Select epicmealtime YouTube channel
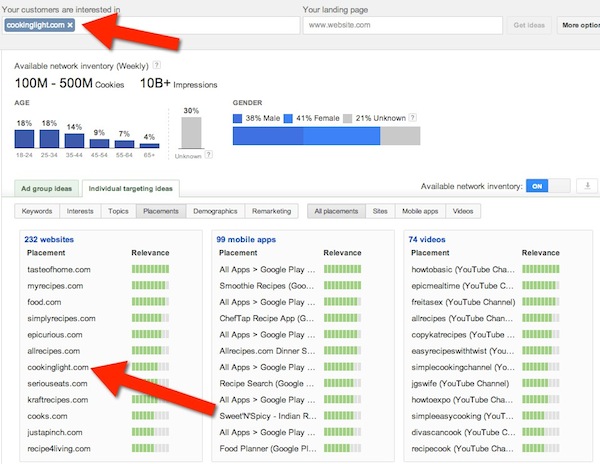 463,286
